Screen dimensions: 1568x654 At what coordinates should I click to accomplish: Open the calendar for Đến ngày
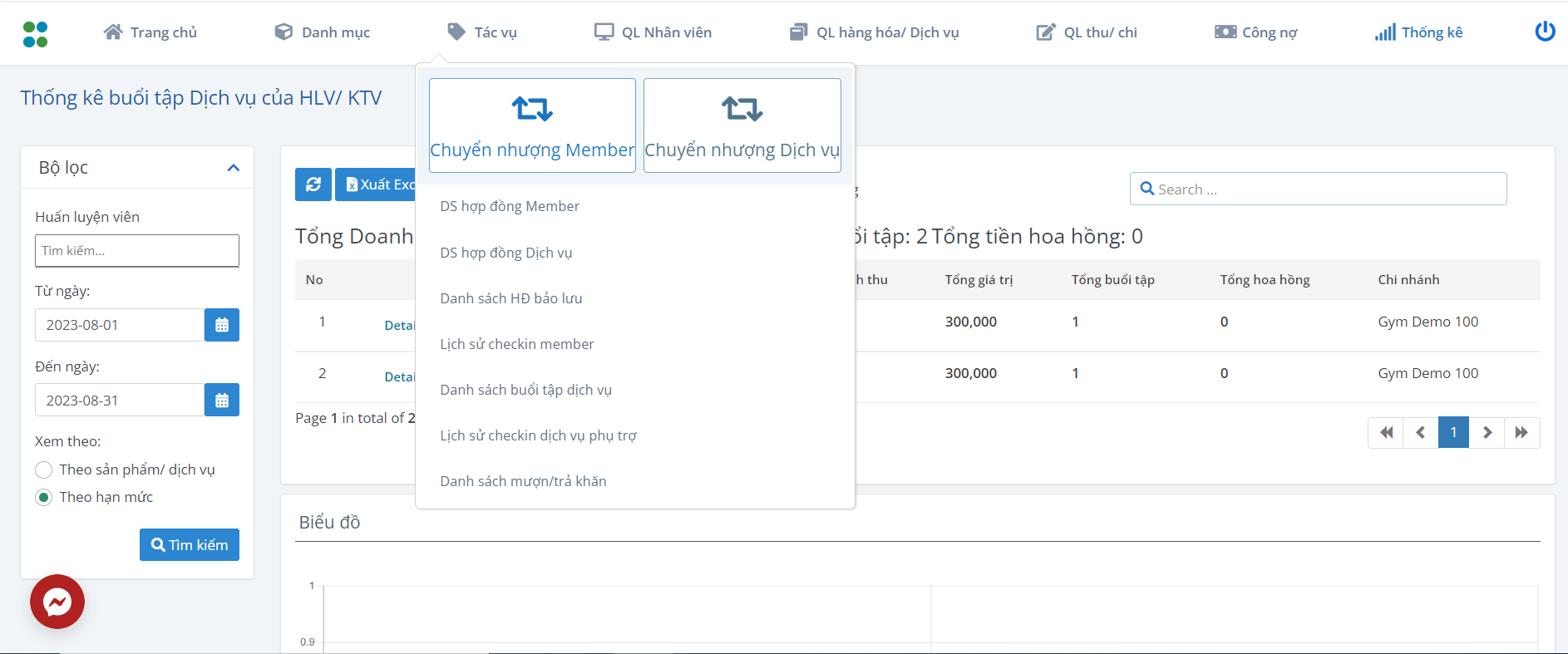pyautogui.click(x=222, y=401)
